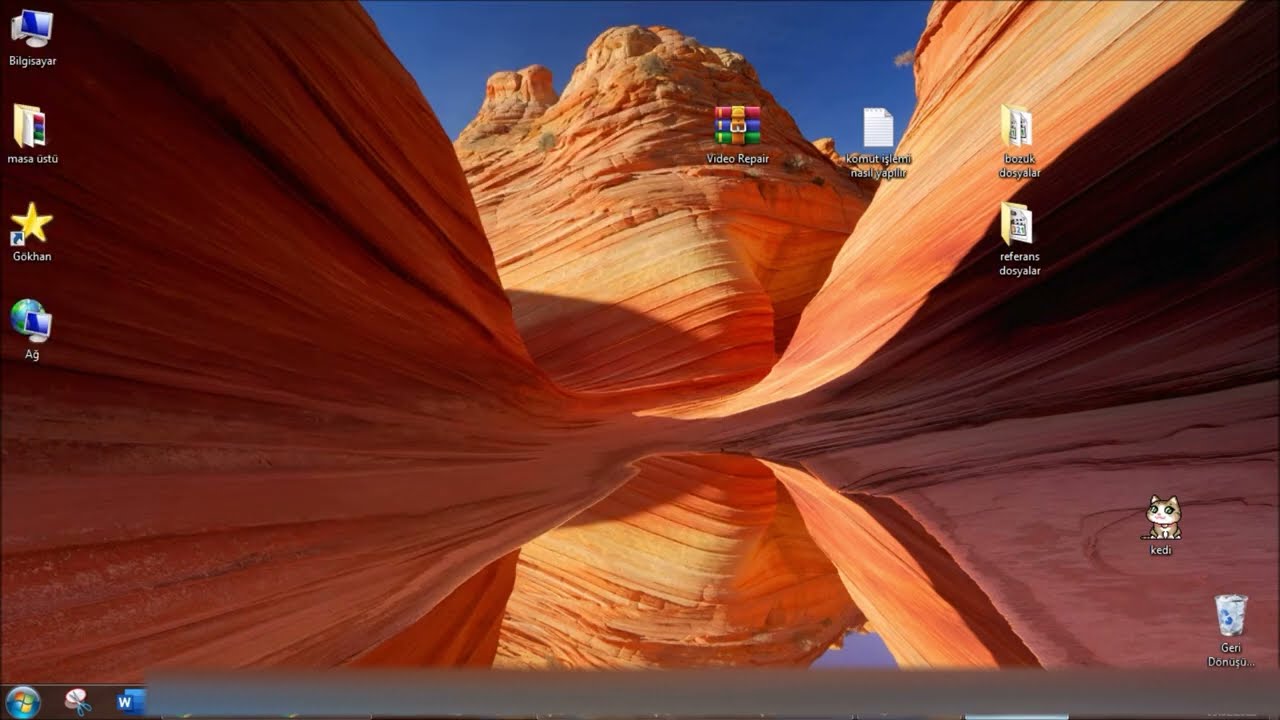The height and width of the screenshot is (720, 1280).
Task: Select the Geri Dönüşüm recycle bin icon
Action: 1231,615
